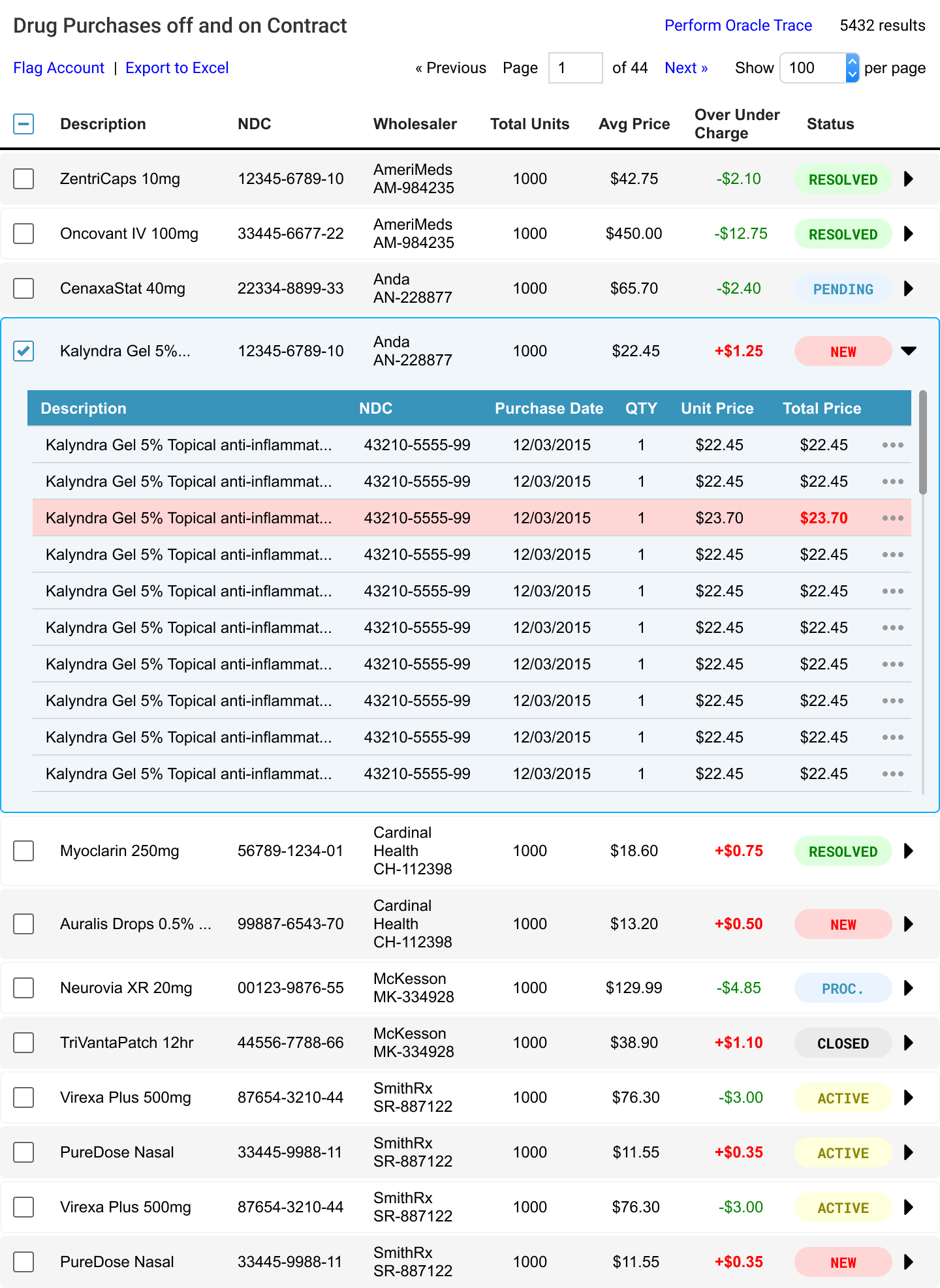Click the Description column header
This screenshot has width=940, height=1288.
(x=103, y=124)
